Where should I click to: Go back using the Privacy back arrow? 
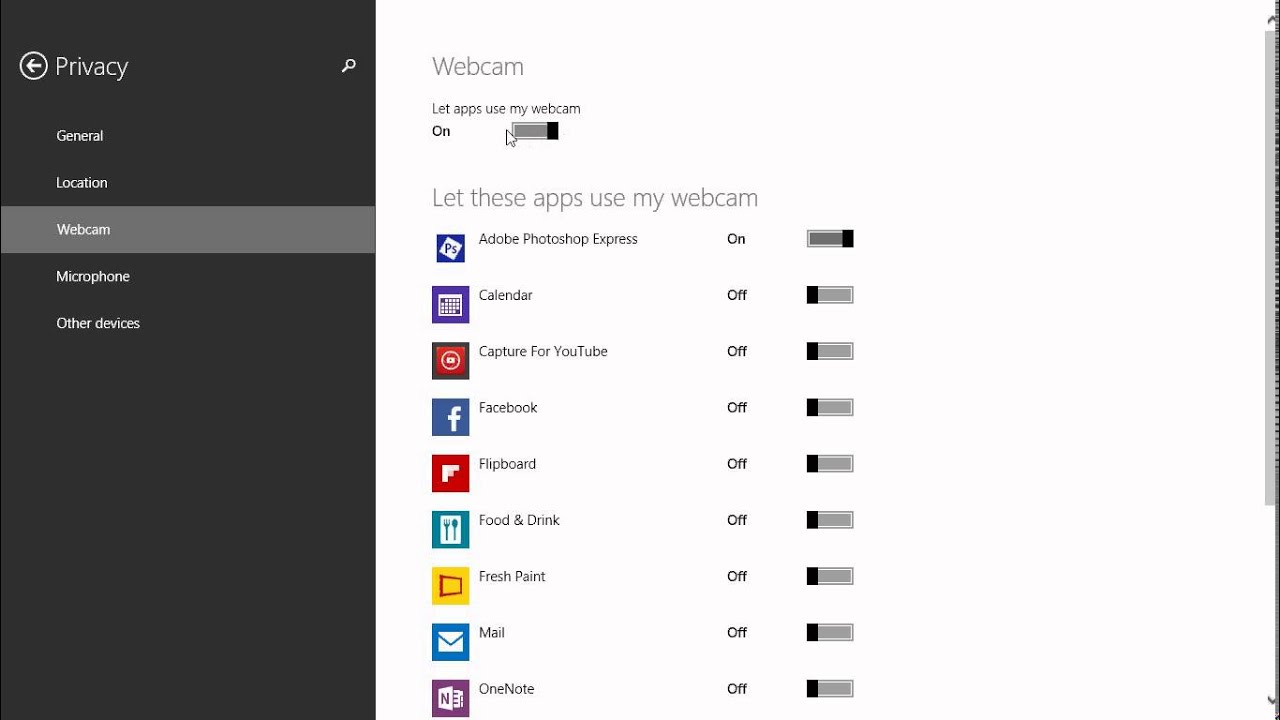pos(33,66)
